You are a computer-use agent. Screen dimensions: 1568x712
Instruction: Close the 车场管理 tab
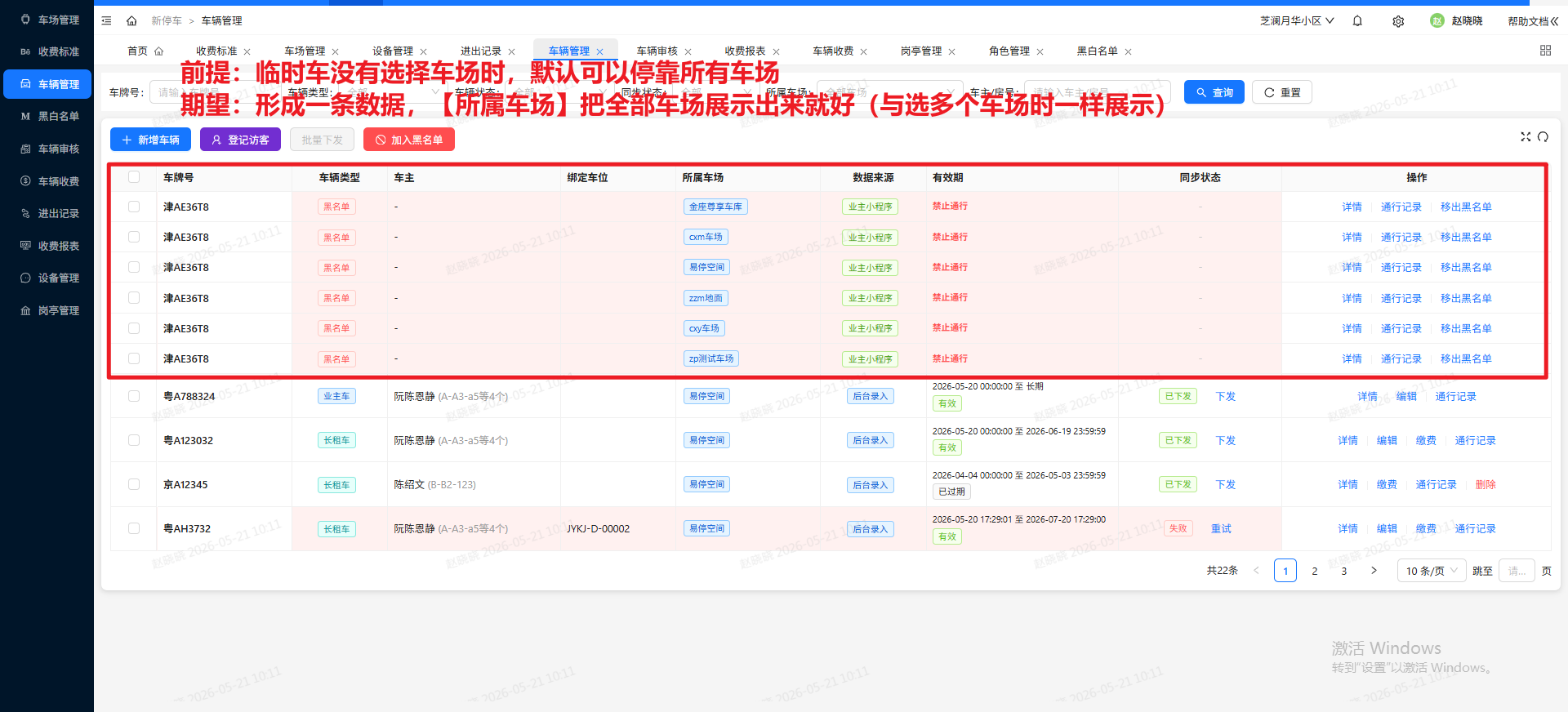click(336, 51)
